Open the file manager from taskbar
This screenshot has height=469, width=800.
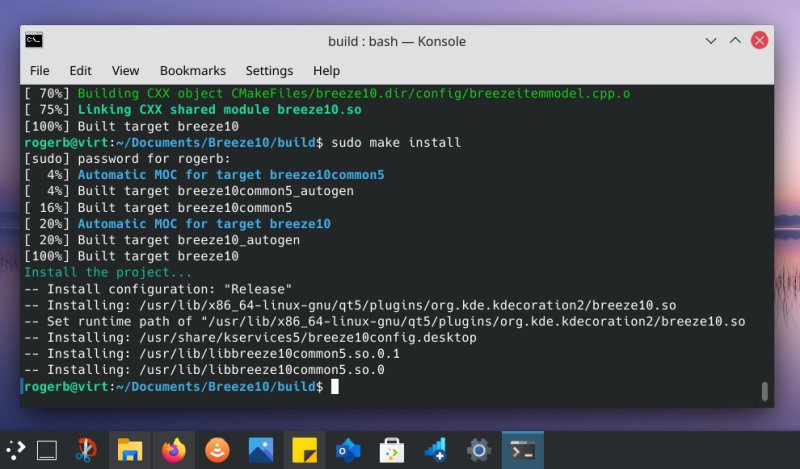coord(130,450)
